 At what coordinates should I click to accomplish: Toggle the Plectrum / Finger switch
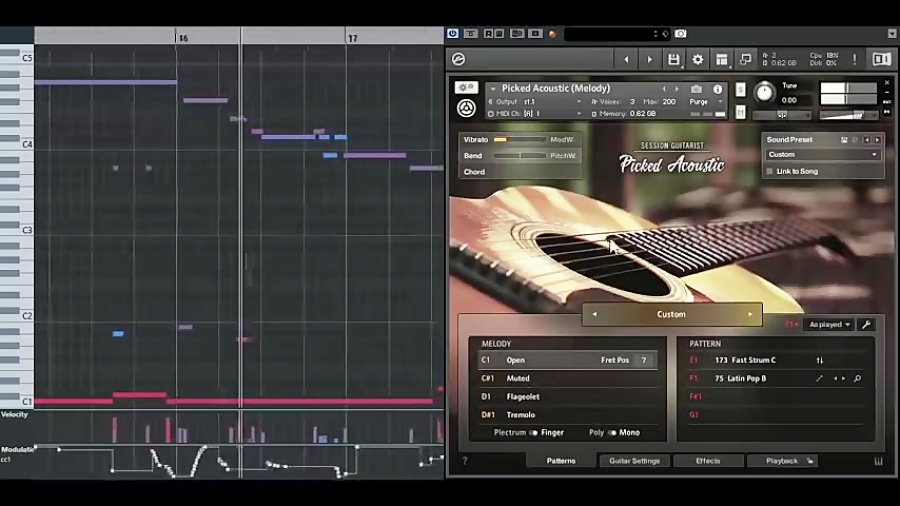533,433
